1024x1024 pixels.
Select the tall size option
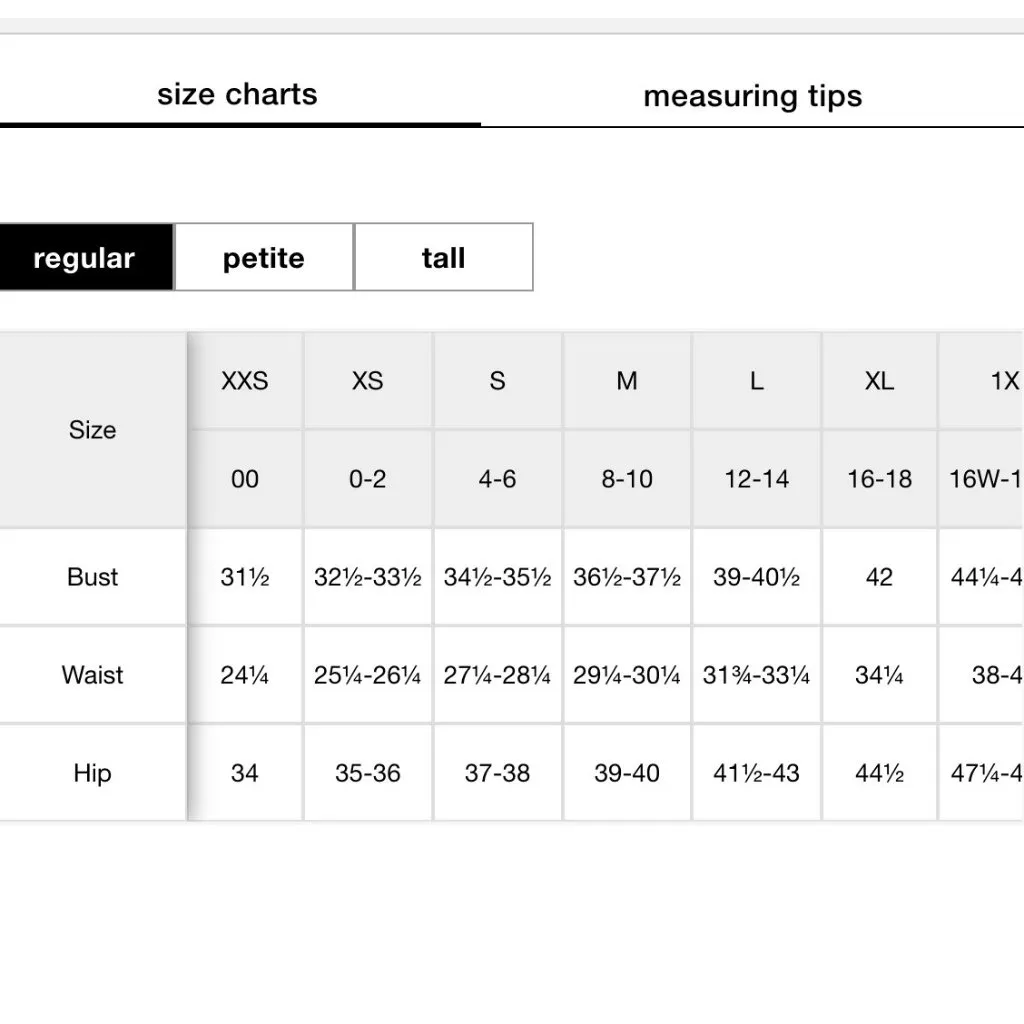[x=443, y=258]
